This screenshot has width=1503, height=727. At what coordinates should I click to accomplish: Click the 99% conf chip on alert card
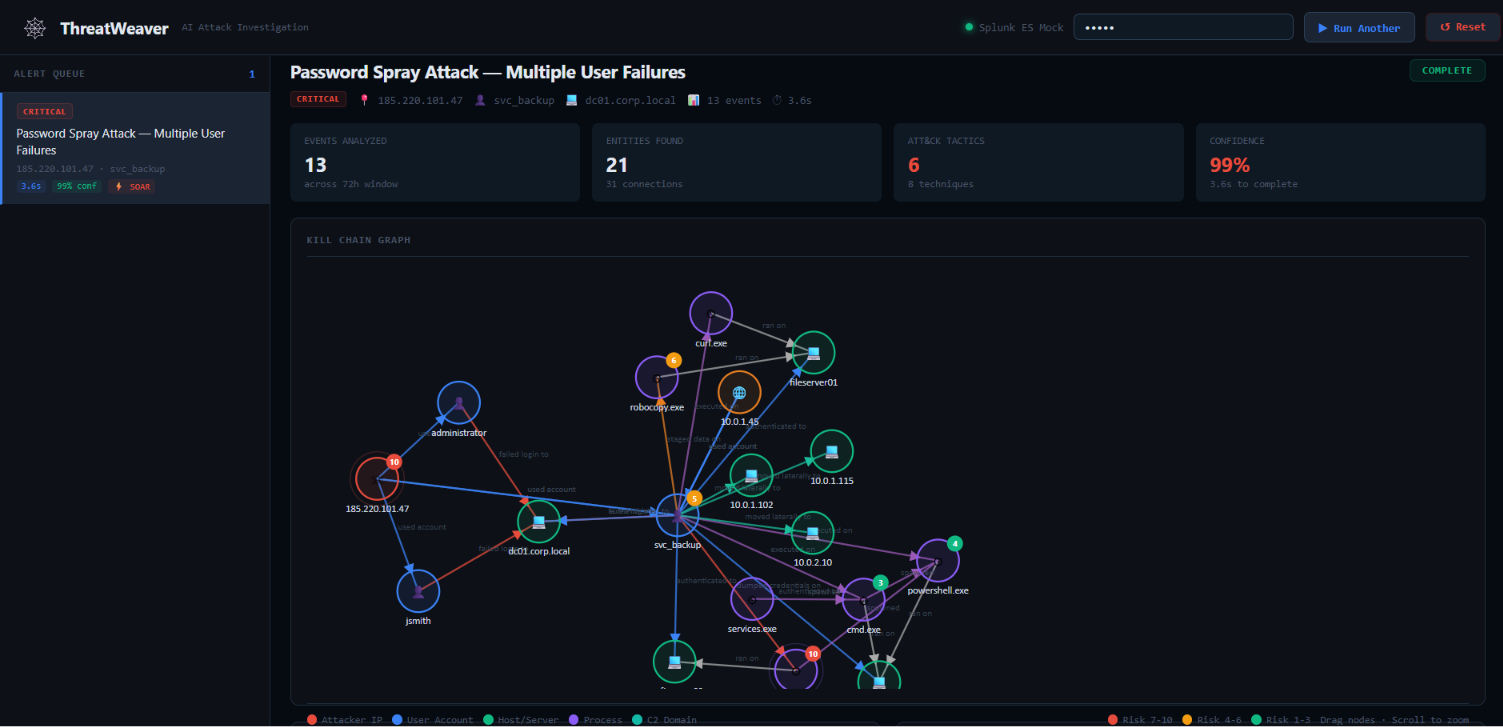pyautogui.click(x=77, y=186)
